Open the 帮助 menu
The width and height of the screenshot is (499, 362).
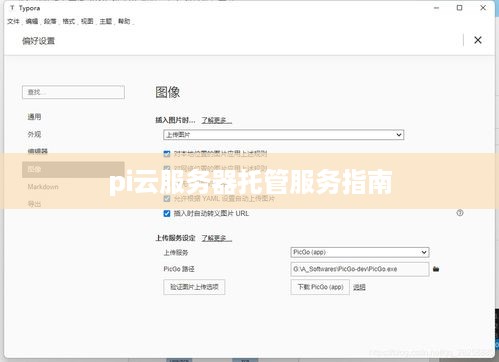click(x=124, y=21)
